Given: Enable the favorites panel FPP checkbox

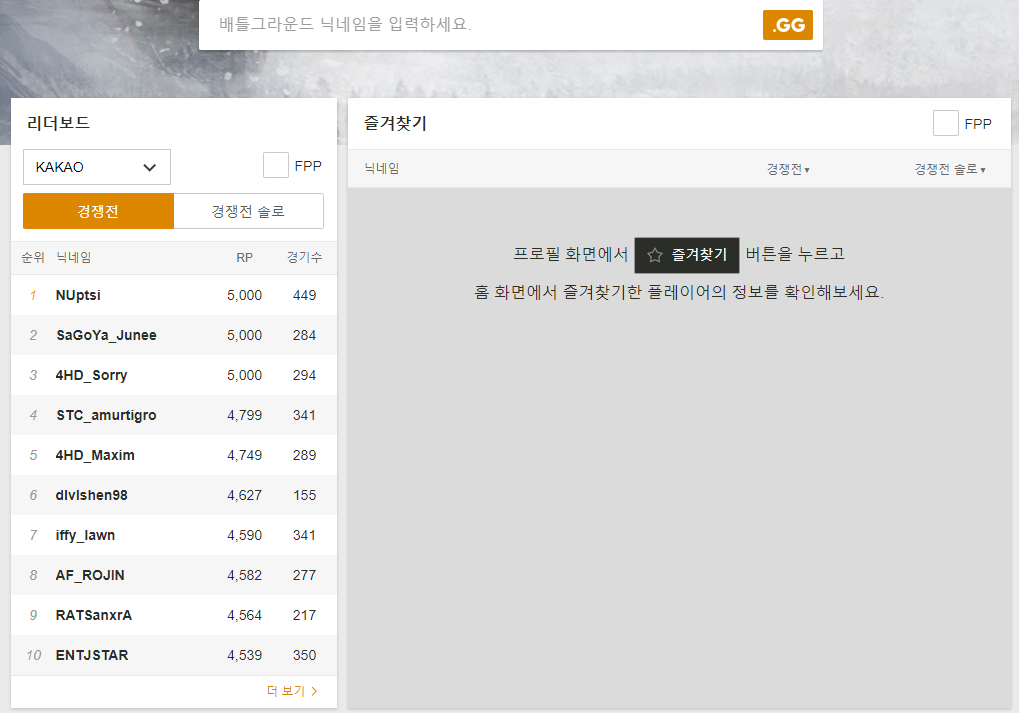Looking at the screenshot, I should tap(946, 123).
